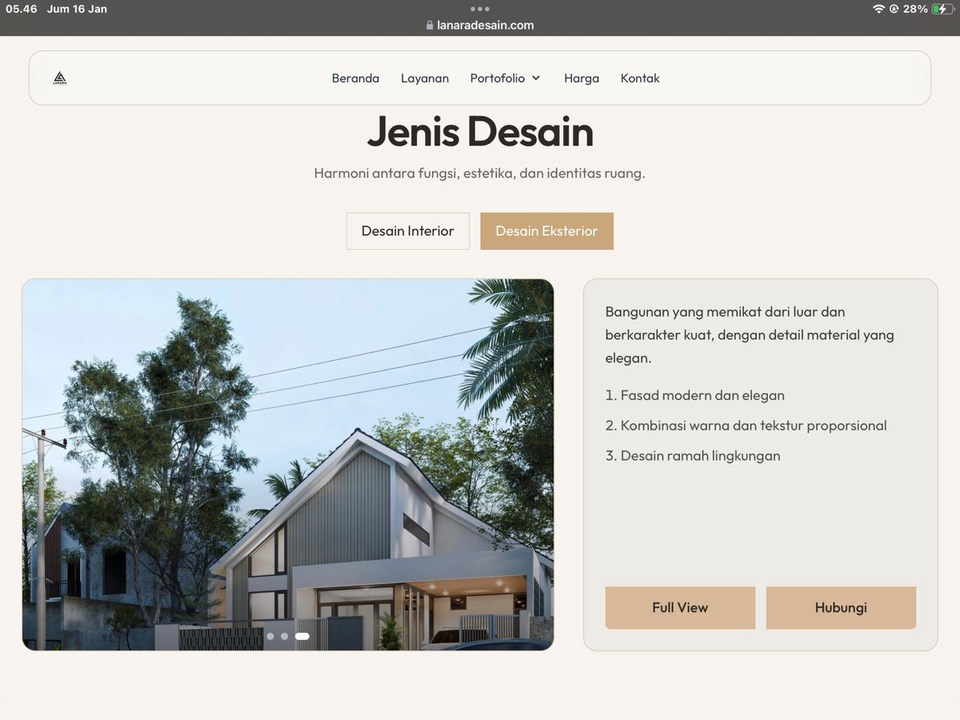
Task: Switch to the Desain Interior tab
Action: tap(408, 231)
